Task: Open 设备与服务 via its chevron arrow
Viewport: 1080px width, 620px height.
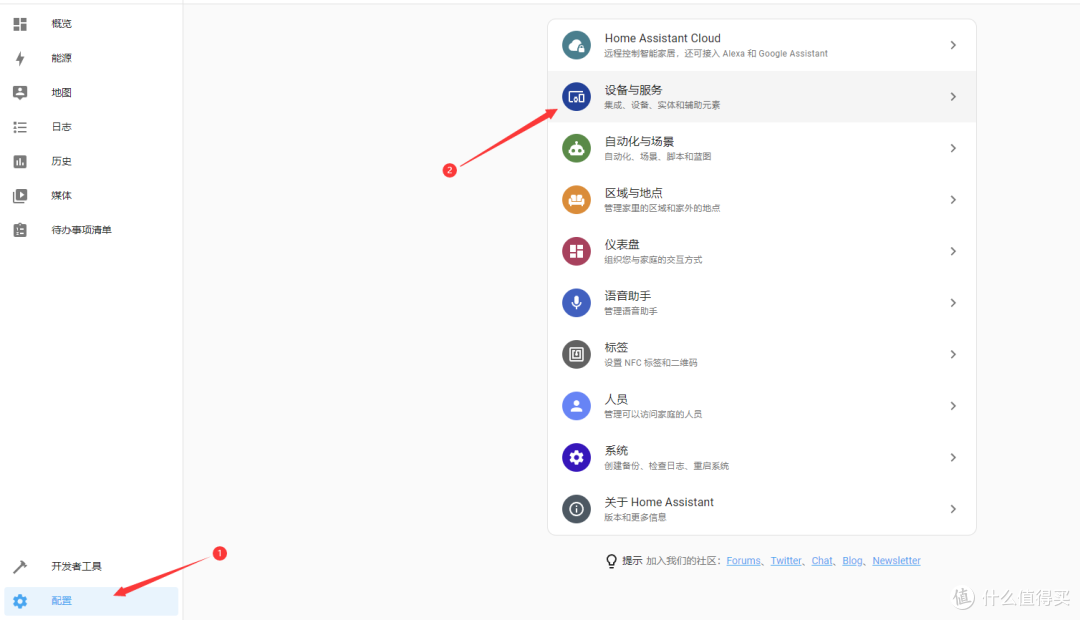Action: click(x=953, y=97)
